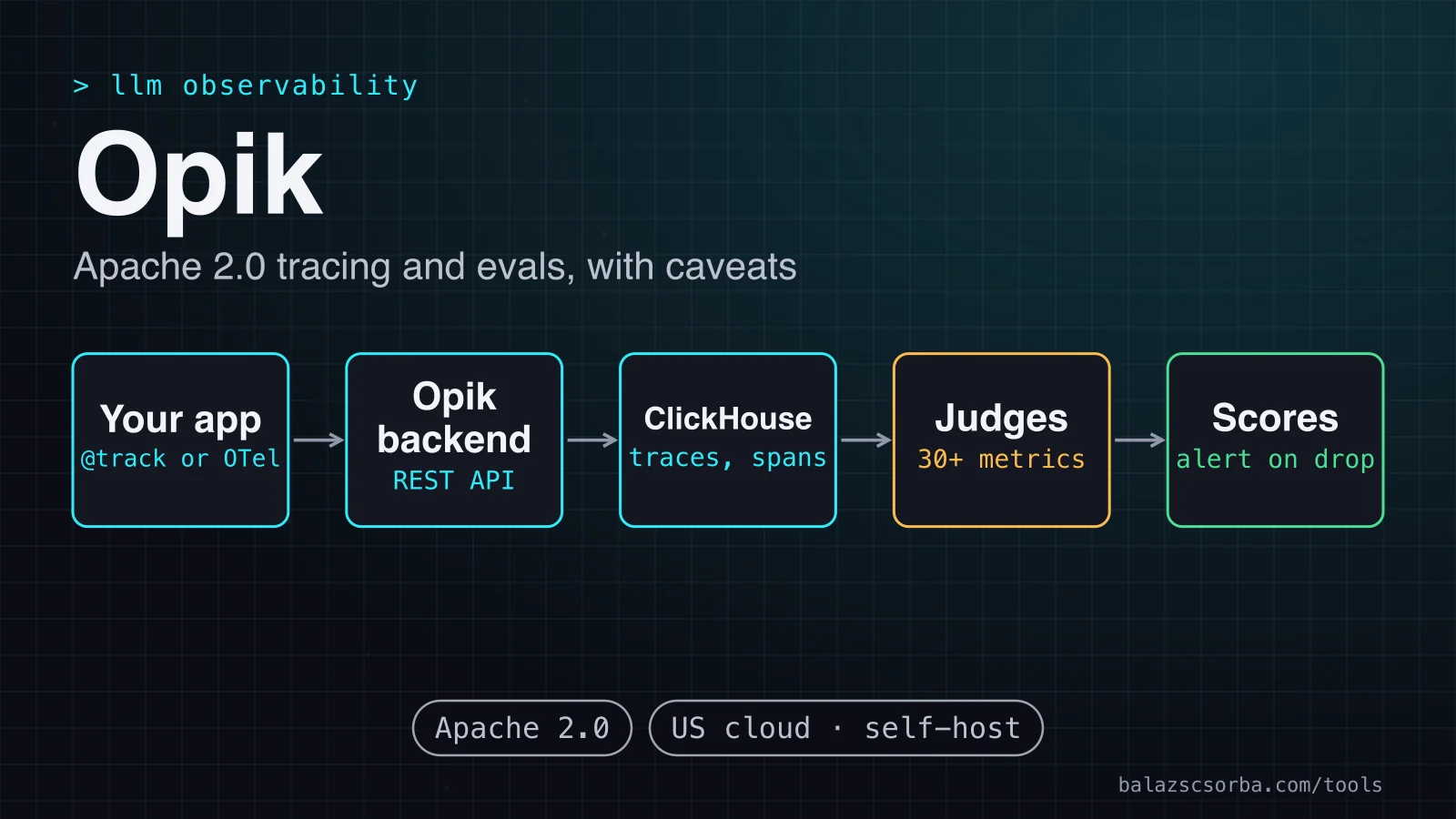
Task: Click the "@track or OTel" text
Action: (180, 459)
